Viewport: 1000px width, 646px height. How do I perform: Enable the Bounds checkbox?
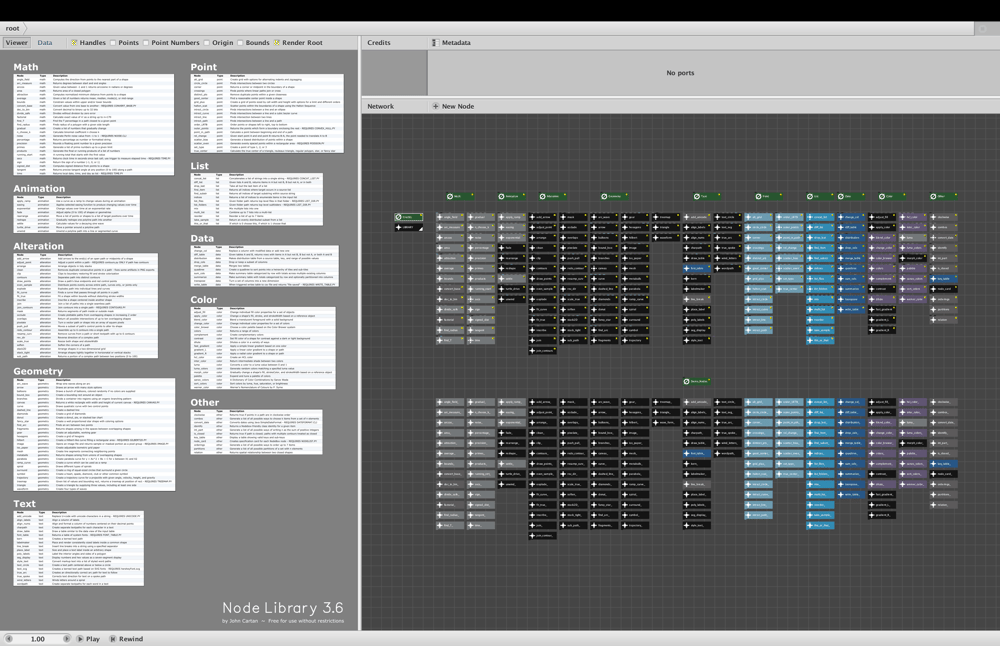[x=240, y=43]
